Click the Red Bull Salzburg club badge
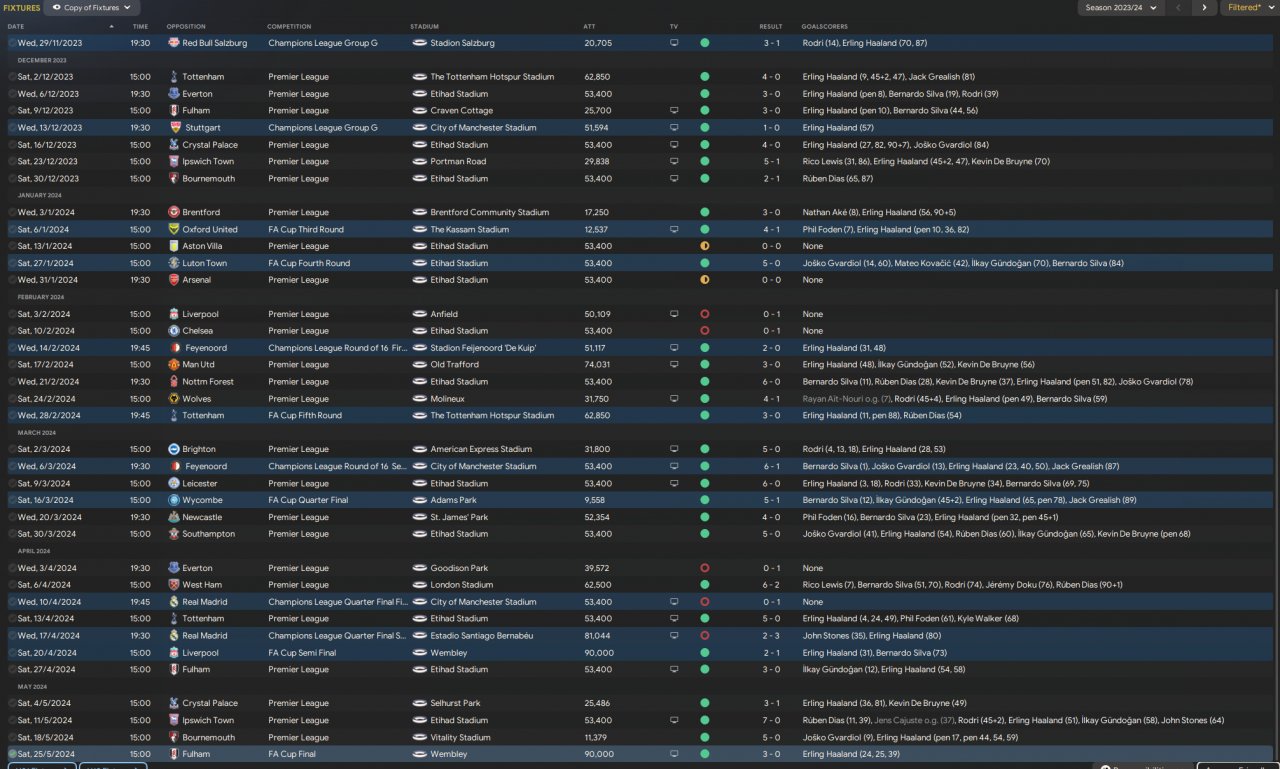 [174, 43]
